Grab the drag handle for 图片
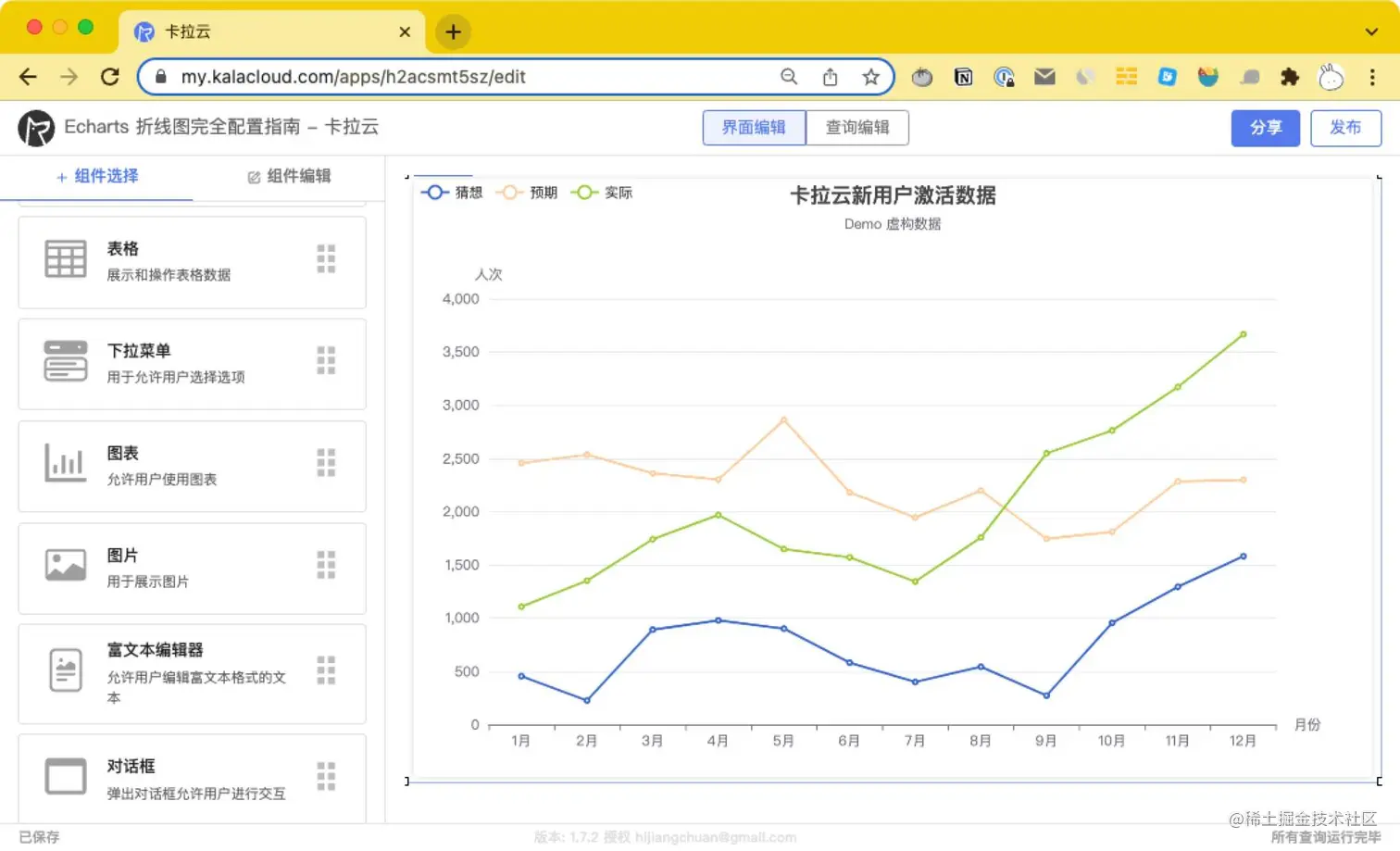The width and height of the screenshot is (1400, 851). point(326,564)
